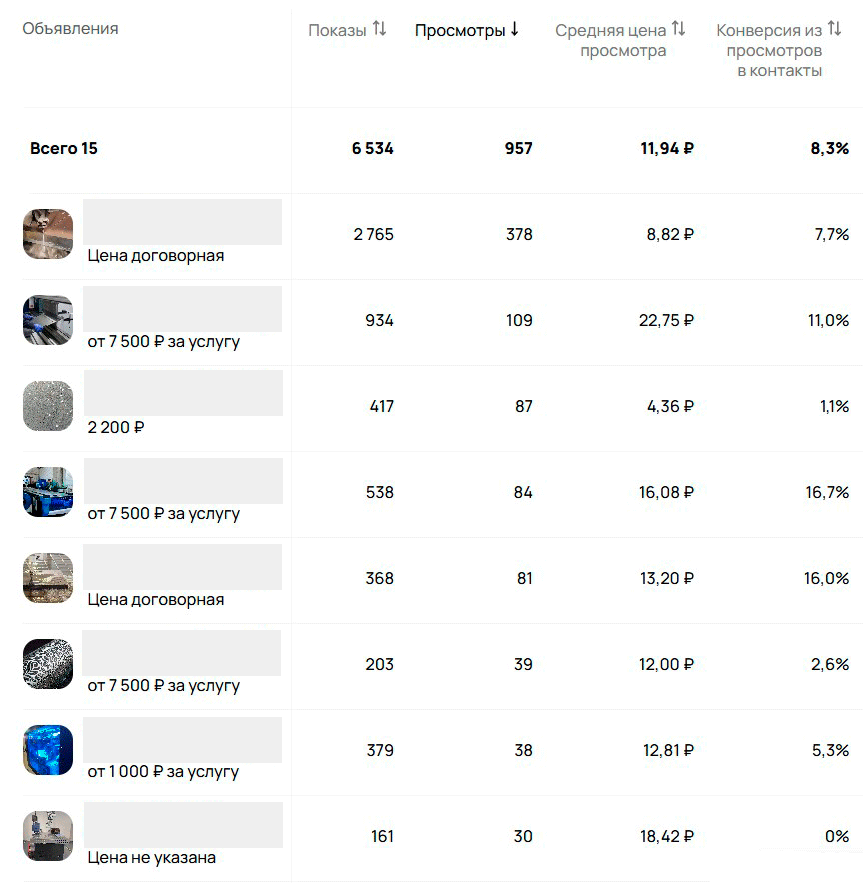863x883 pixels.
Task: Click the Объявления column heading
Action: [x=70, y=29]
